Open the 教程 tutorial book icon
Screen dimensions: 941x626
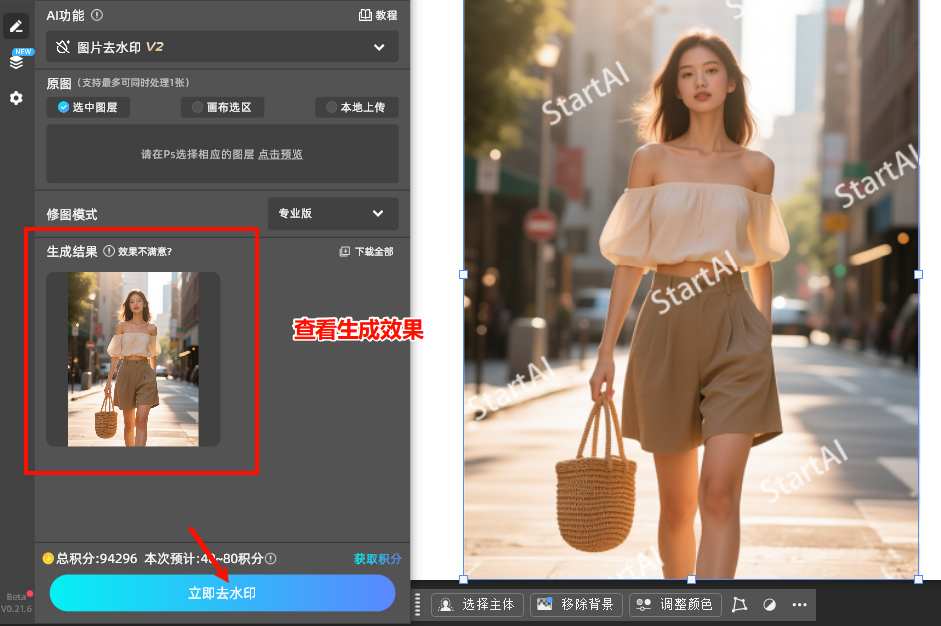tap(366, 16)
